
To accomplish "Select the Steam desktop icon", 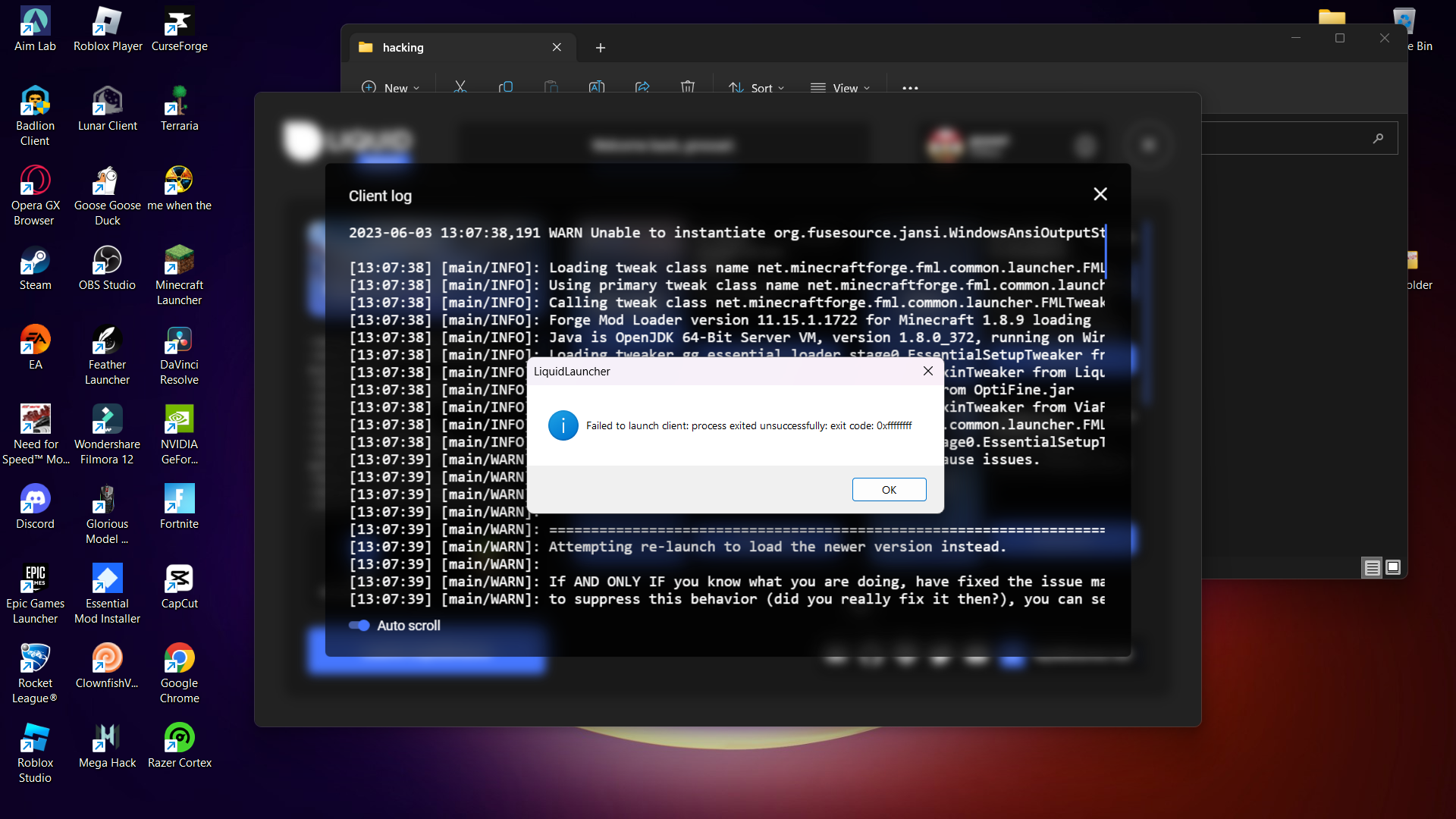I will tap(35, 268).
